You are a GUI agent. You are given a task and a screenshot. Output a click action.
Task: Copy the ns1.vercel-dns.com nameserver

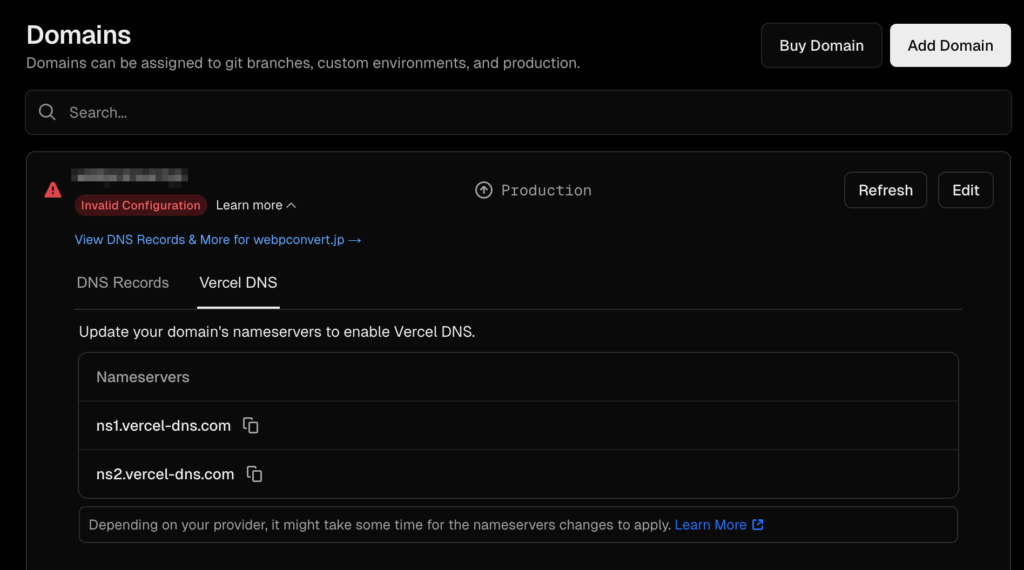tap(251, 426)
